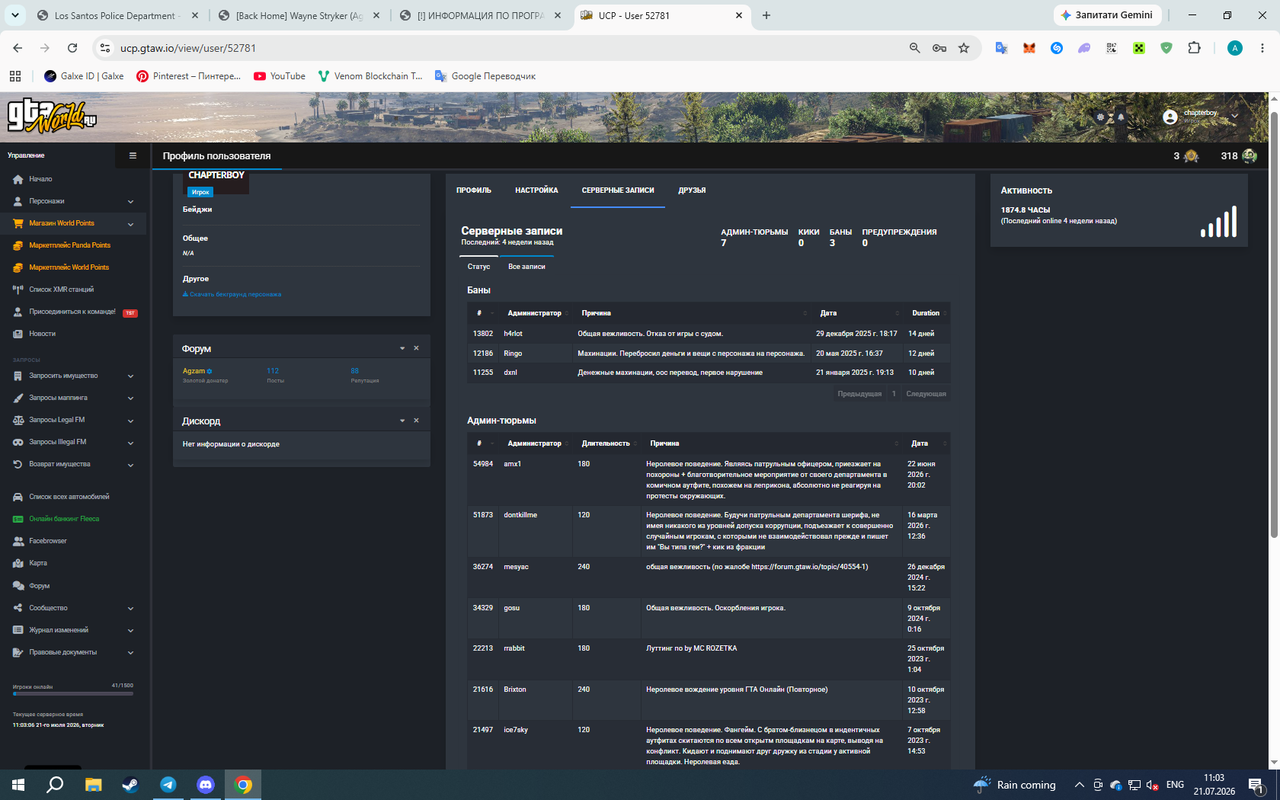This screenshot has width=1280, height=800.
Task: Expand the Возврат имущества menu
Action: point(73,464)
